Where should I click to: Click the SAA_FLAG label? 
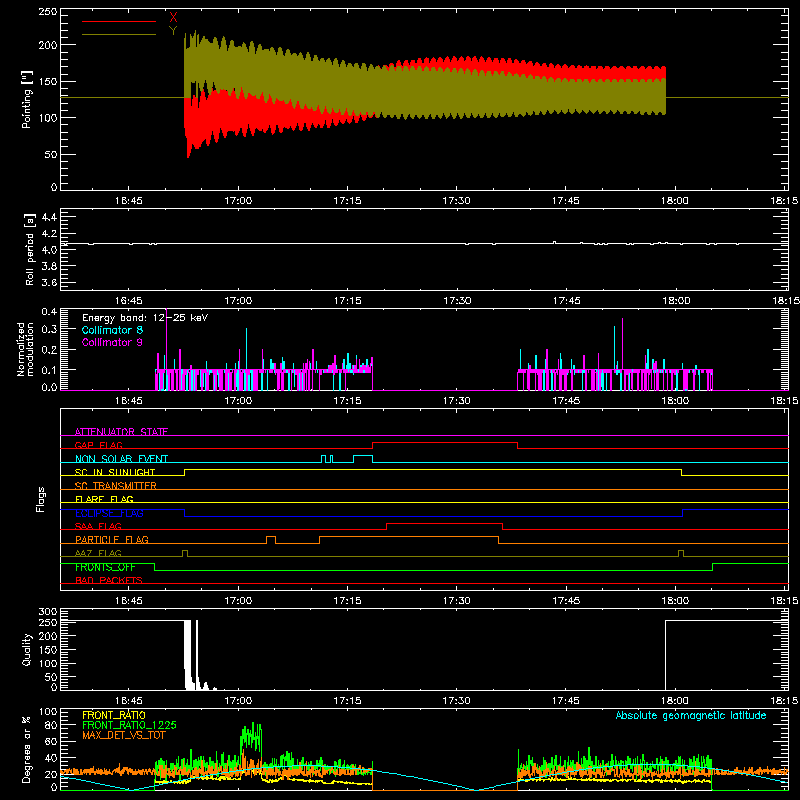[98, 526]
